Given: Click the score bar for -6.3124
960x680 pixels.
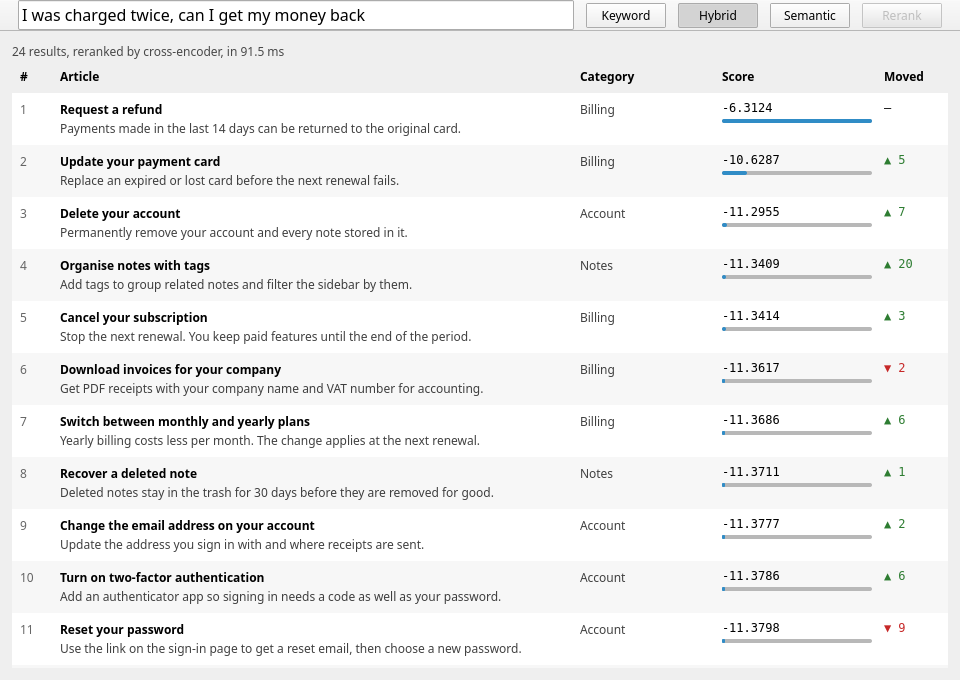Looking at the screenshot, I should click(x=797, y=121).
